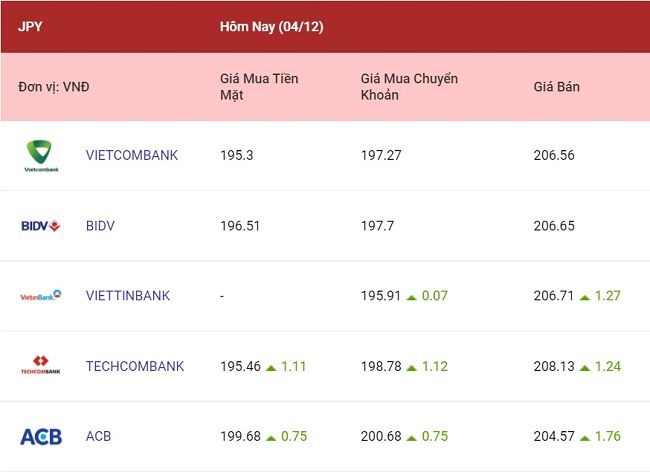650x472 pixels.
Task: Open the ACB bank name link
Action: tap(98, 436)
